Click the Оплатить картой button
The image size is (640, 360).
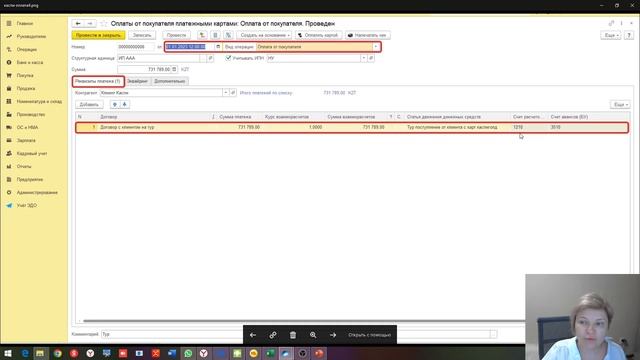click(x=318, y=35)
